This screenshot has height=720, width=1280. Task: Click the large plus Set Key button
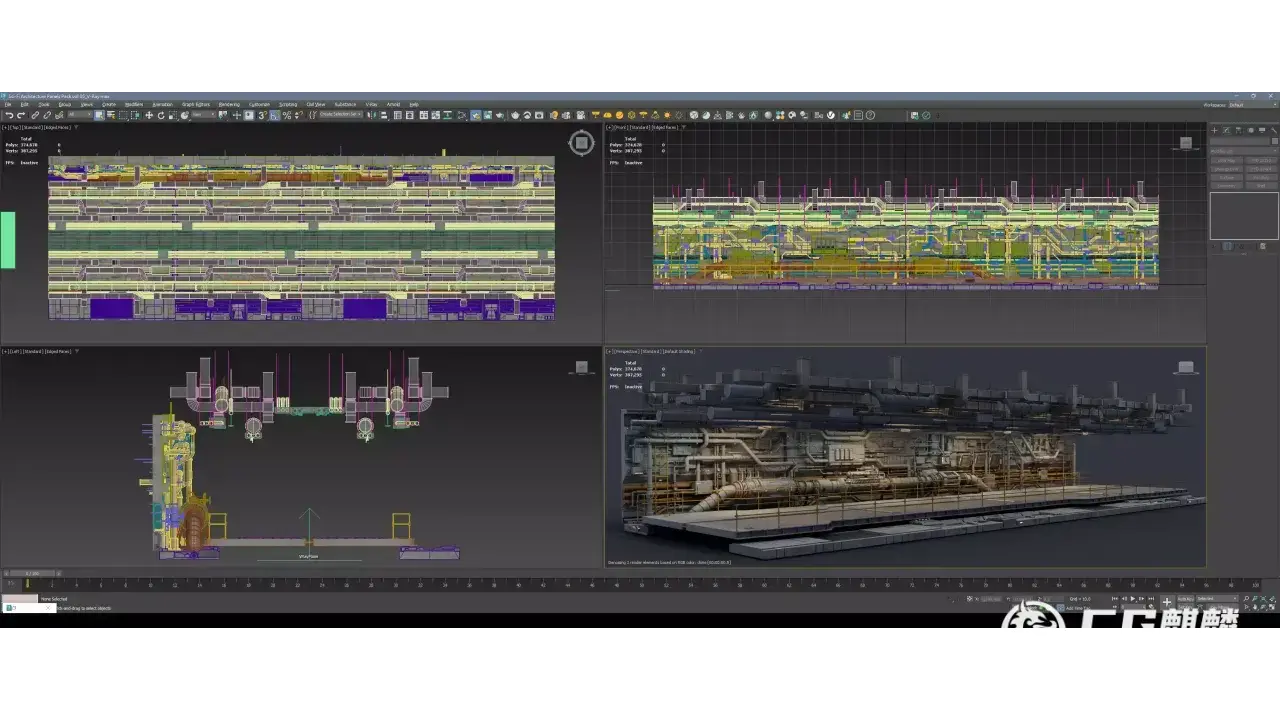point(1166,603)
